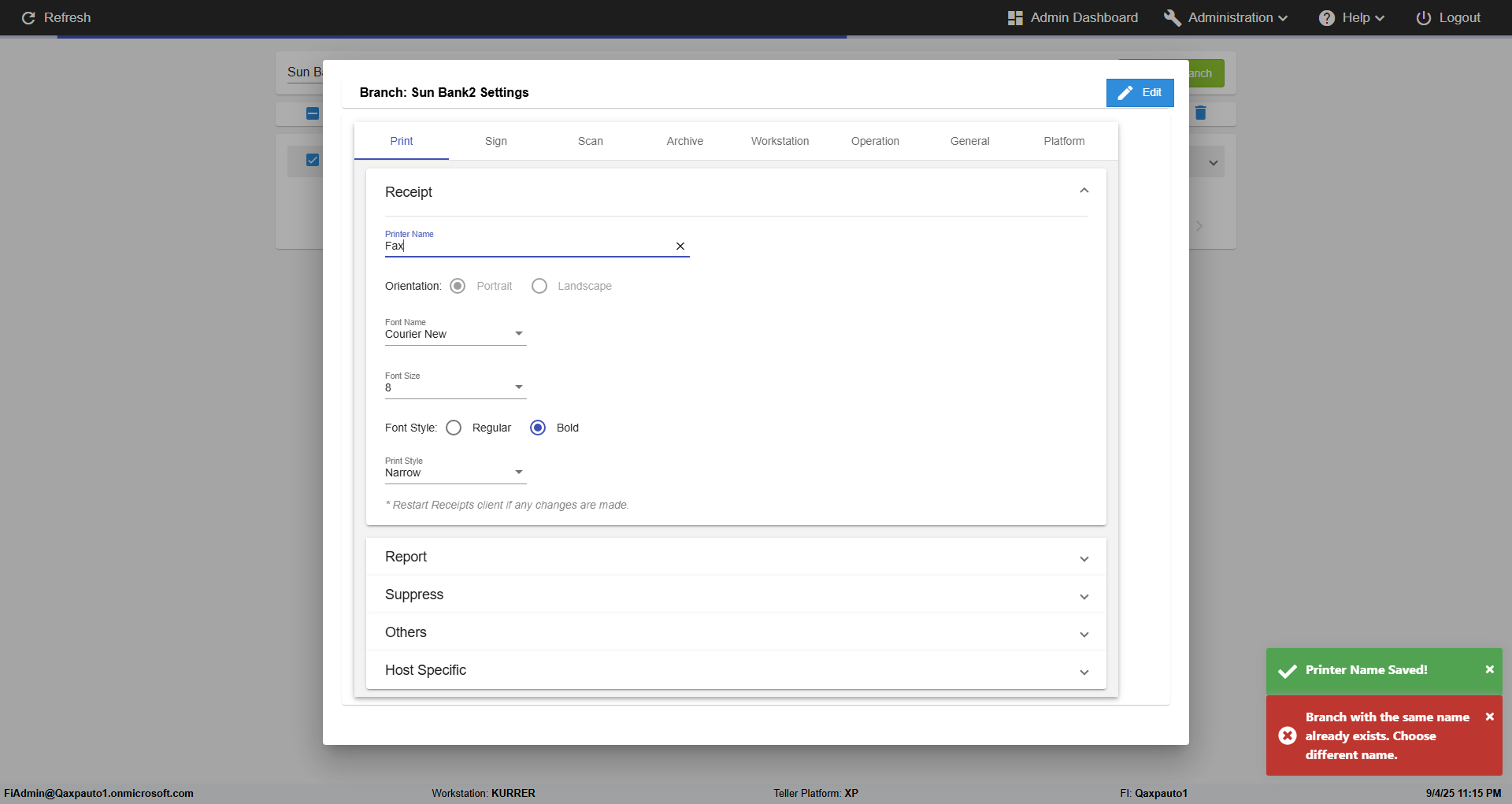1512x804 pixels.
Task: Expand the Report section
Action: click(x=736, y=557)
